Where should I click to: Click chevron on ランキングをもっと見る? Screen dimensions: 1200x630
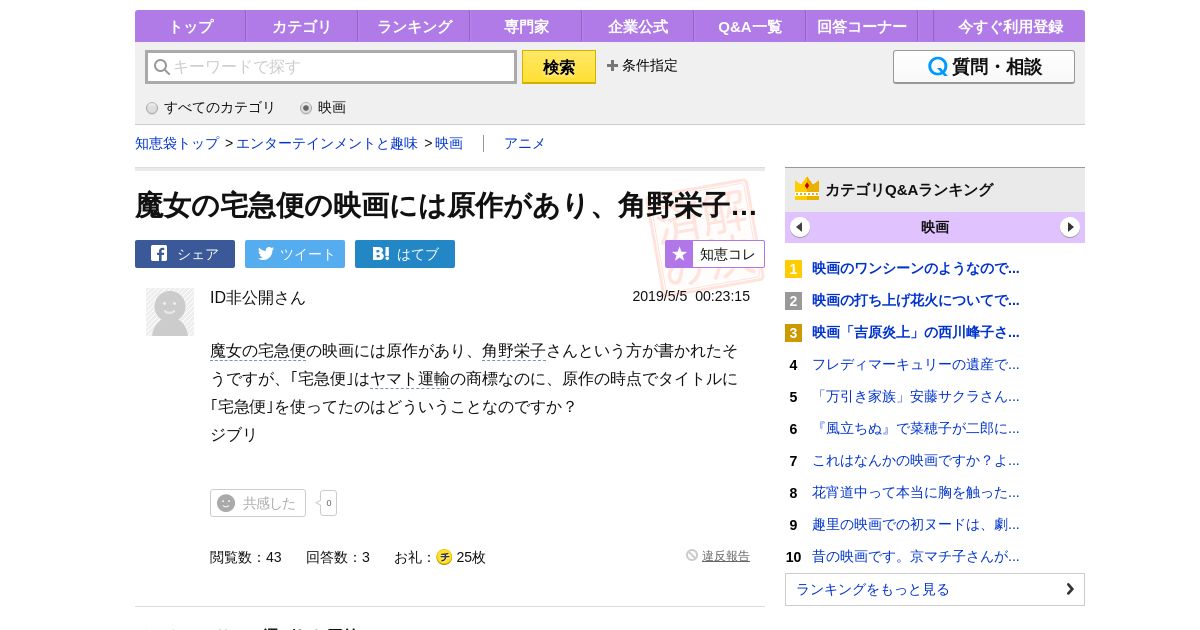(x=1070, y=589)
